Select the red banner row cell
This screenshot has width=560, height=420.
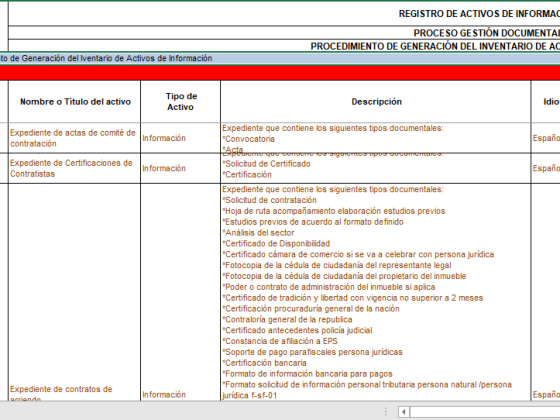280,73
